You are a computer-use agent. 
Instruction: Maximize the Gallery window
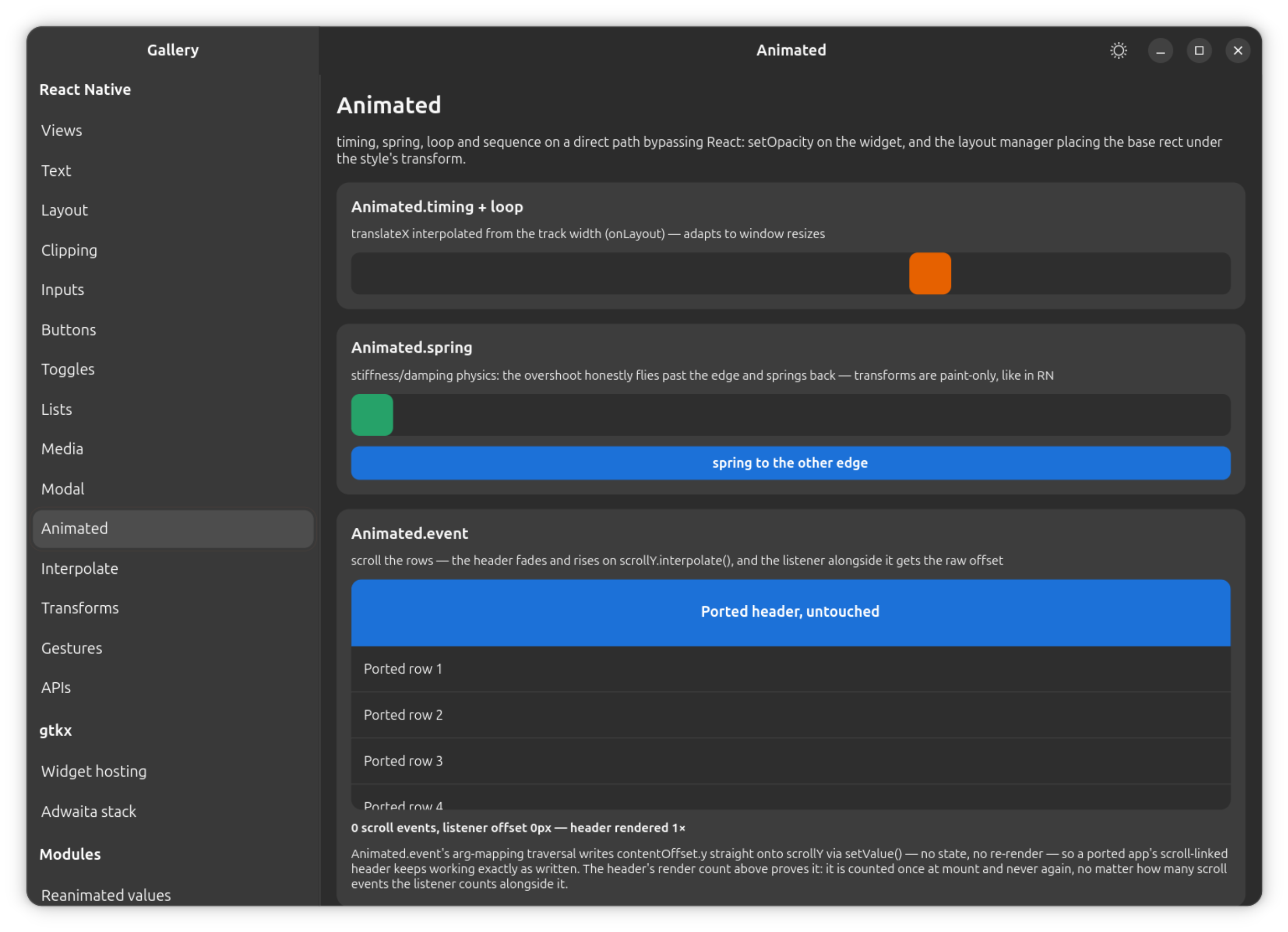(x=1199, y=51)
